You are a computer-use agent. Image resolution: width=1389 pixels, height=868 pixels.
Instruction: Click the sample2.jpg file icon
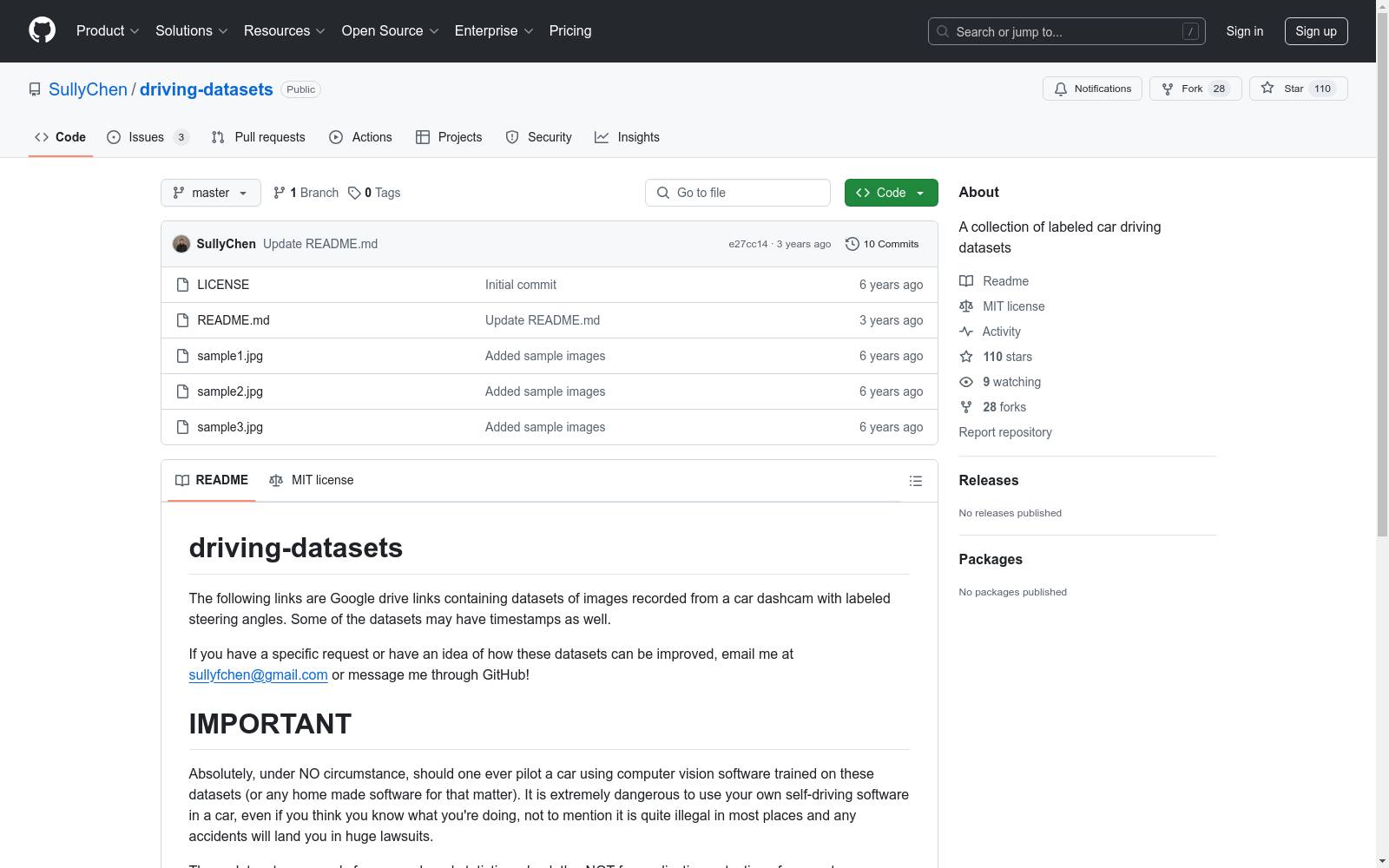pos(182,391)
